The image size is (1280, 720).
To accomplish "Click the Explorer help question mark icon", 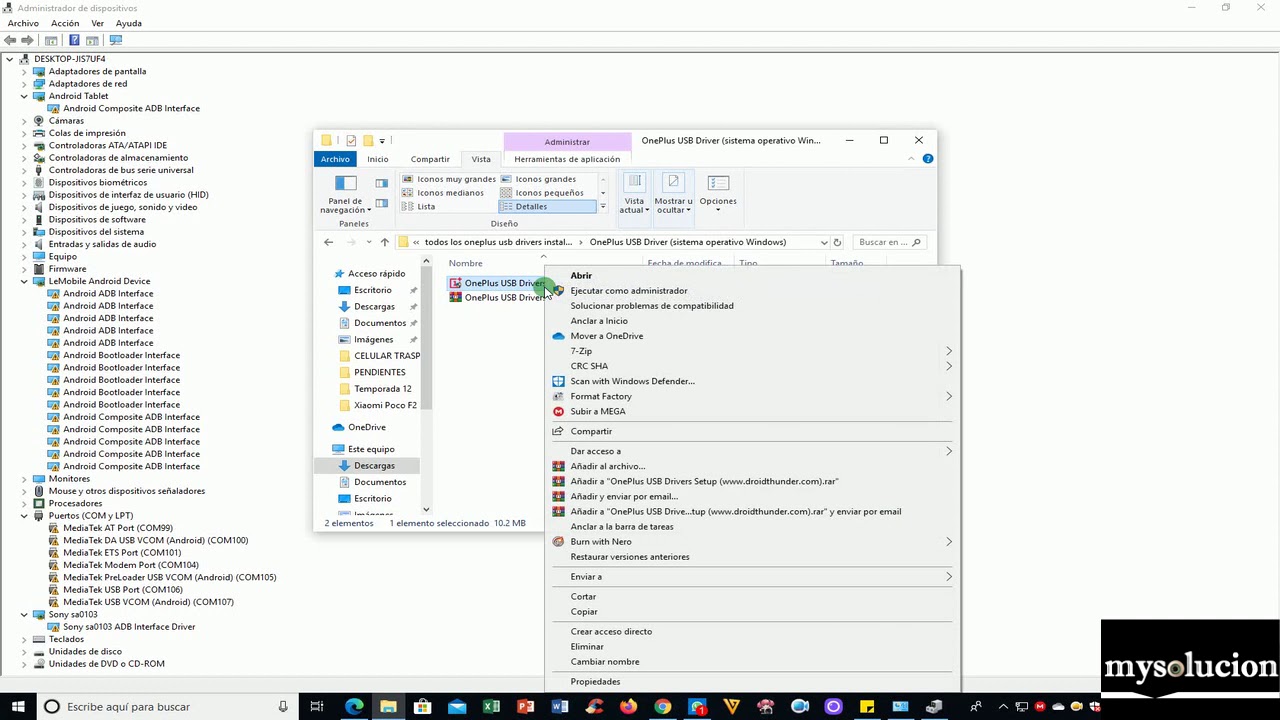I will tap(928, 159).
